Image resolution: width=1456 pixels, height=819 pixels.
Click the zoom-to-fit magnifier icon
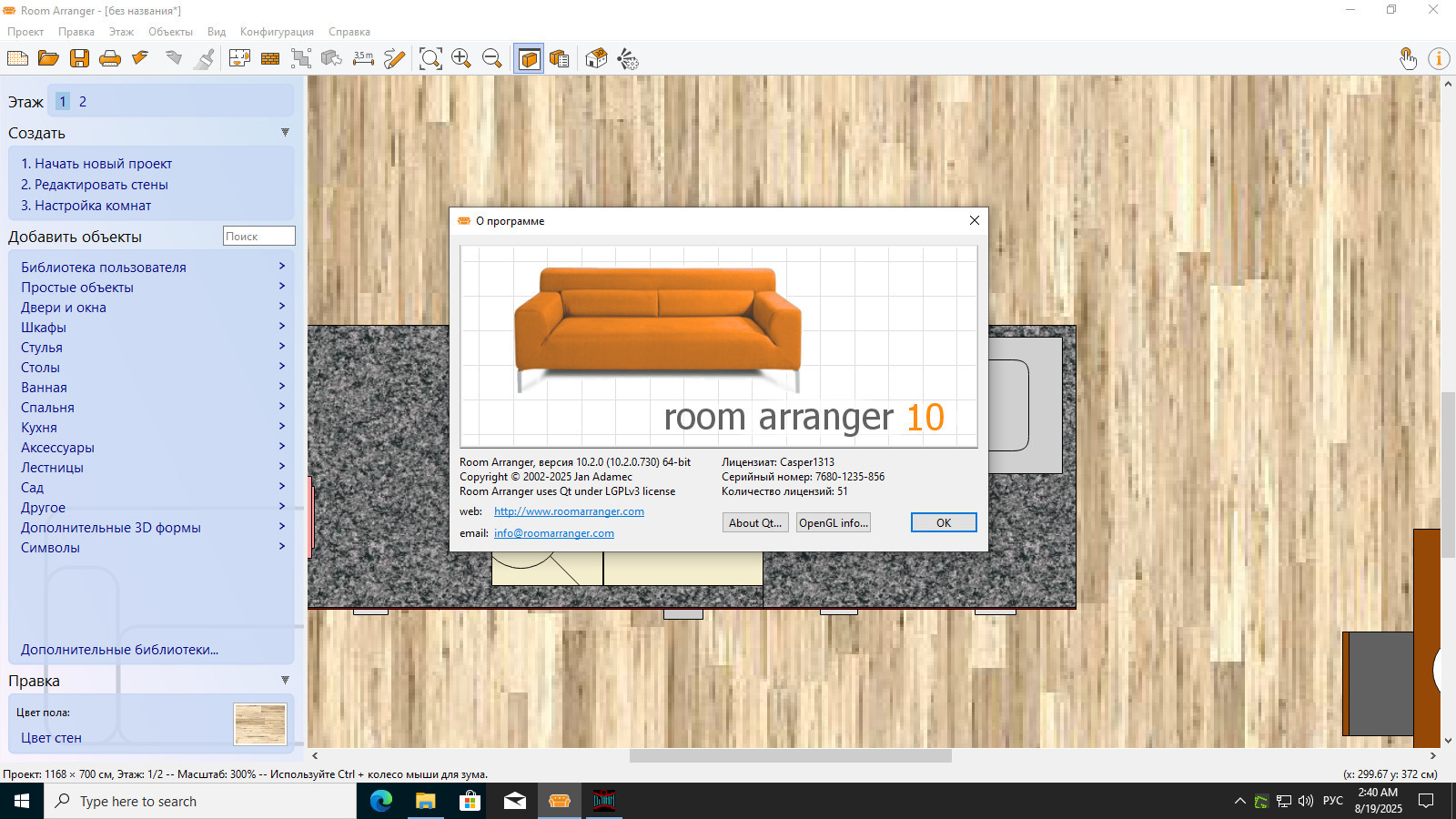point(430,58)
